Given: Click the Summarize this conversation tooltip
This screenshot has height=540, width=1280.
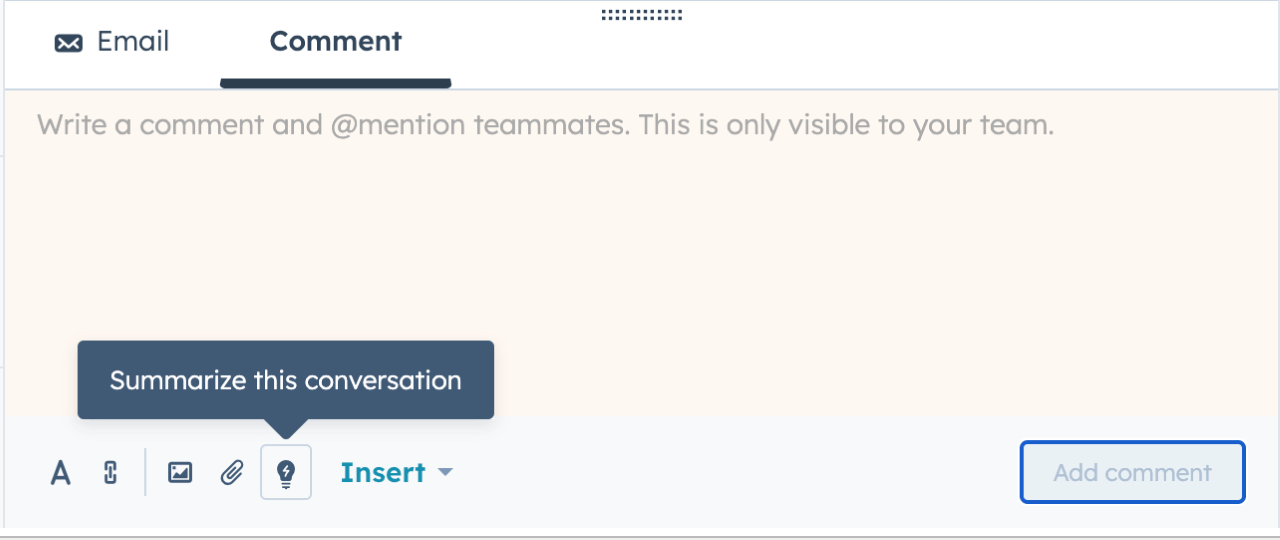Looking at the screenshot, I should tap(286, 380).
